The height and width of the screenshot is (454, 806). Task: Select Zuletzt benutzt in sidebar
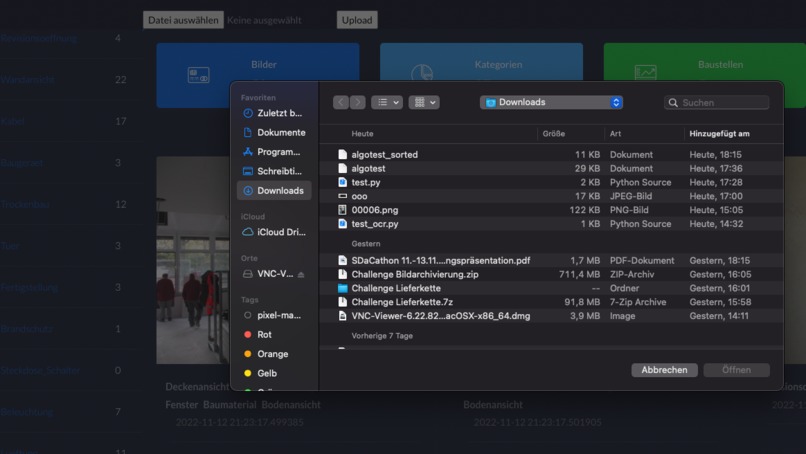(x=273, y=113)
